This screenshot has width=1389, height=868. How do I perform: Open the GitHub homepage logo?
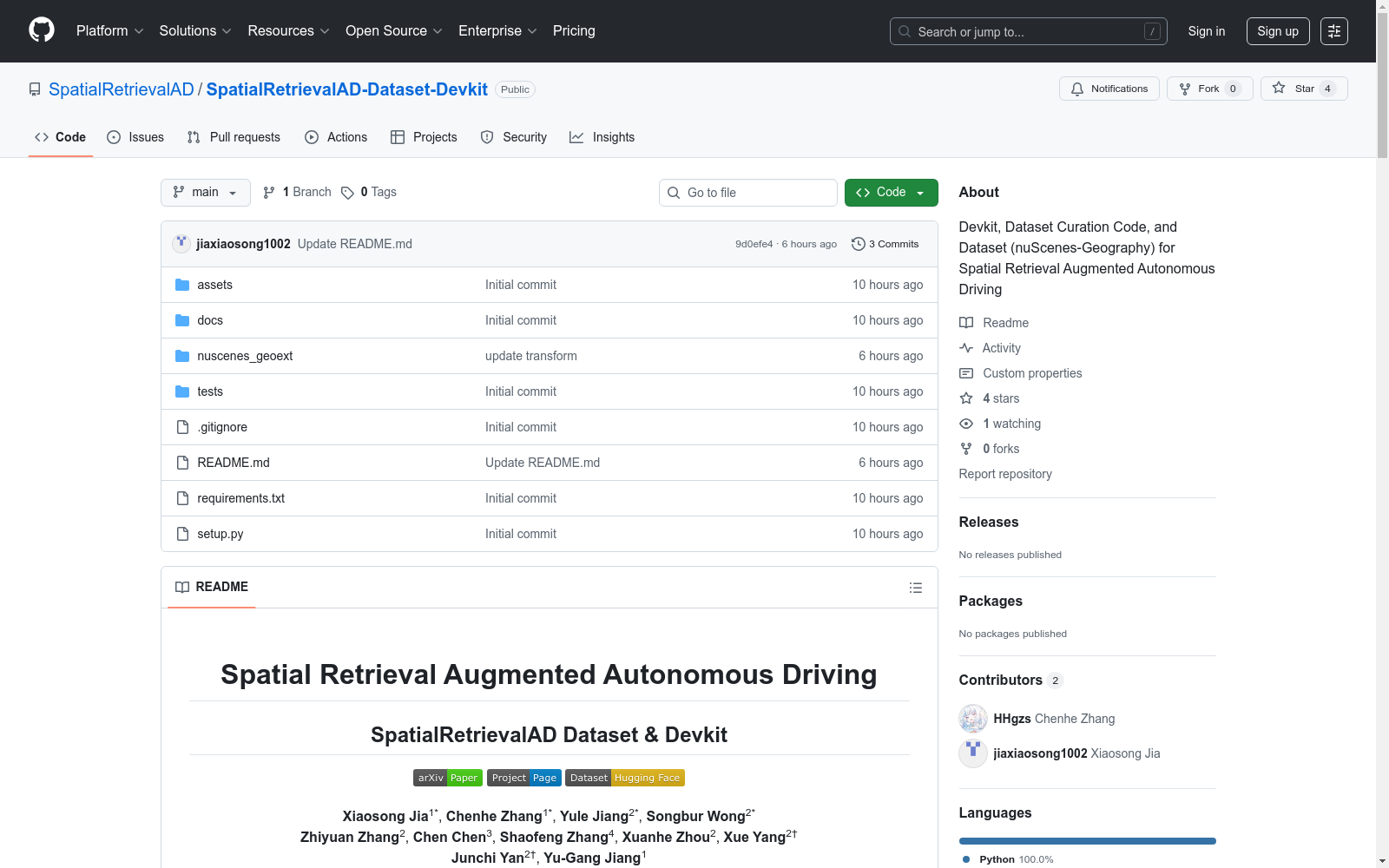[42, 30]
